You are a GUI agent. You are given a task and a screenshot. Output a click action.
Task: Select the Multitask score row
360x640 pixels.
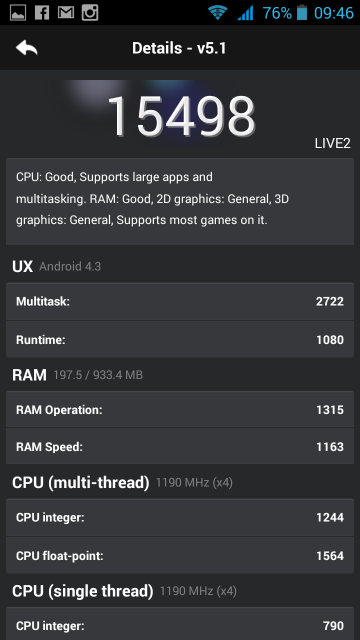pyautogui.click(x=180, y=302)
